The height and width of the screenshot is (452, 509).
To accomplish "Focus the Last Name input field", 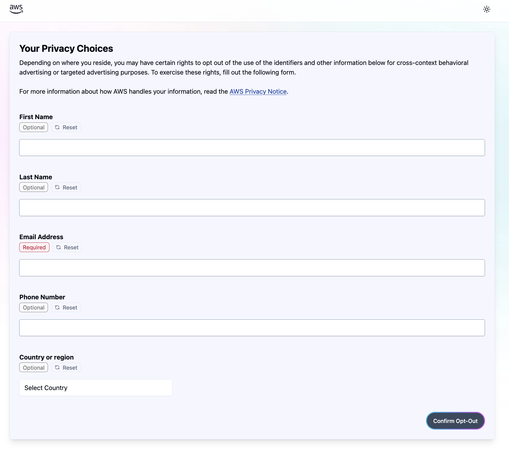I will pyautogui.click(x=252, y=208).
